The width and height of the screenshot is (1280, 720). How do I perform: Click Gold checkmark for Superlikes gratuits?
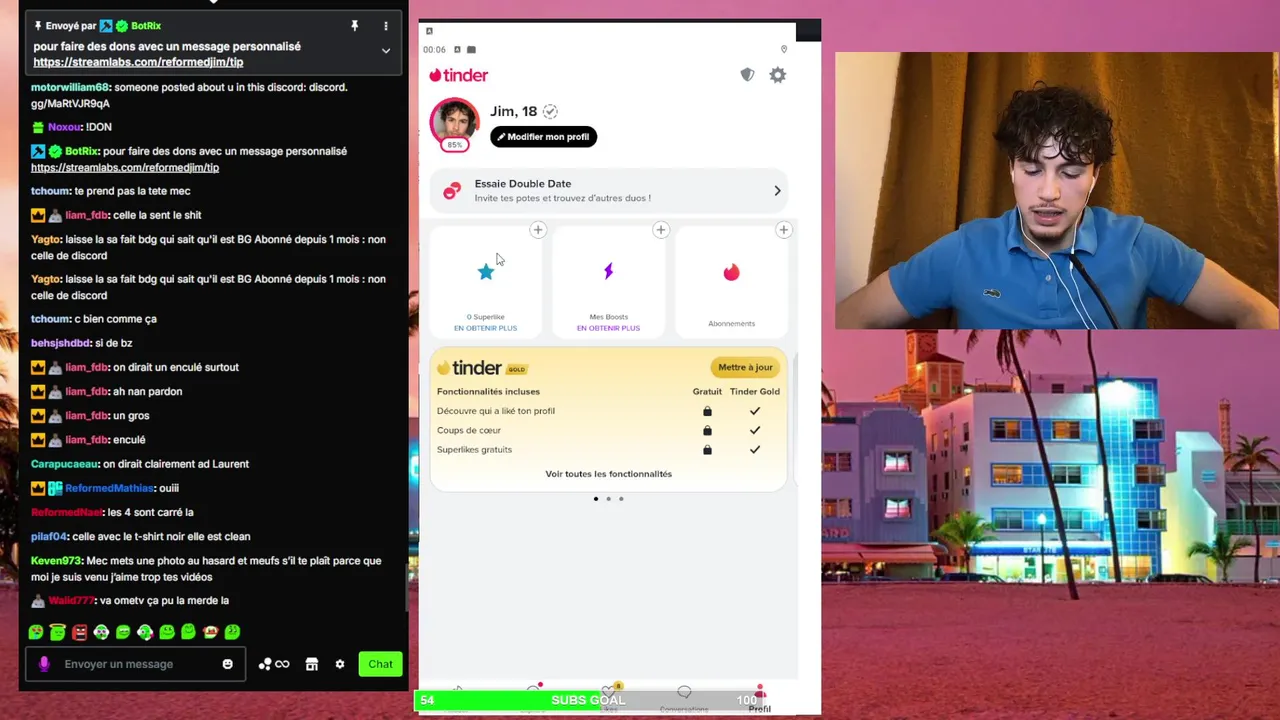pos(755,450)
